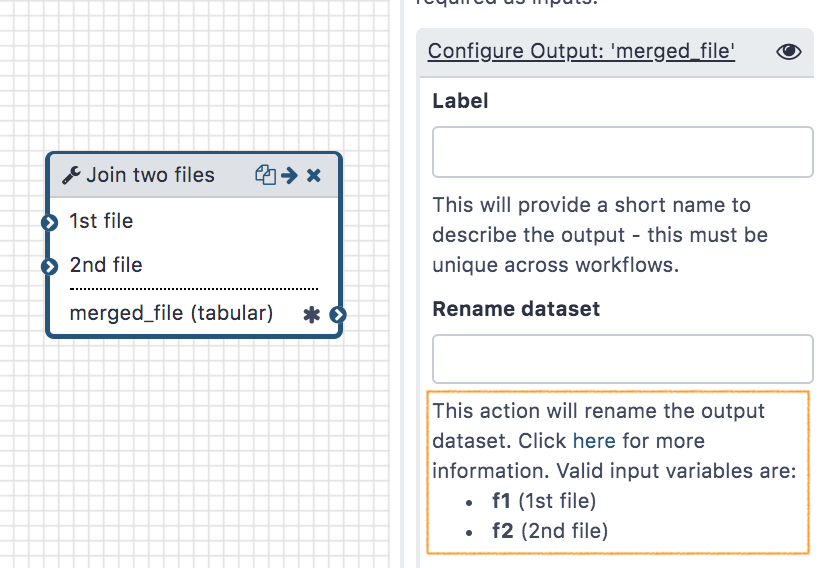Remove the Join two files node

click(x=314, y=176)
